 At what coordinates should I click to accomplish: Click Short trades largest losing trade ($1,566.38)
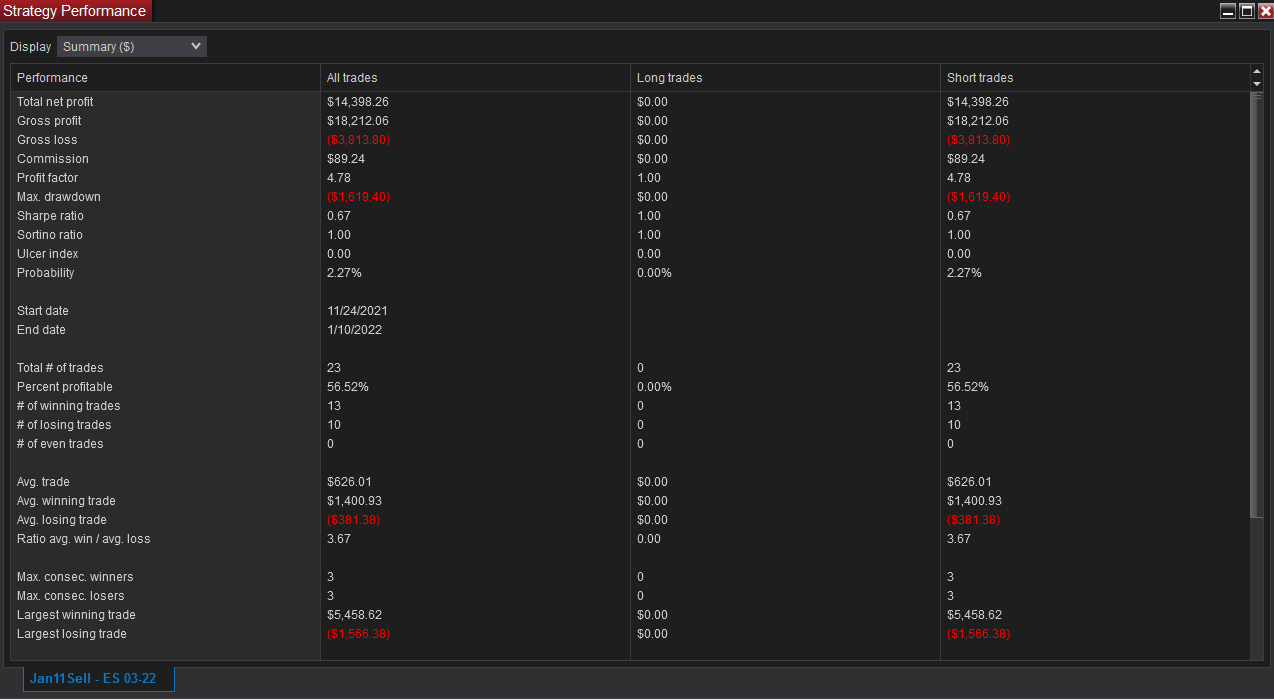(978, 634)
